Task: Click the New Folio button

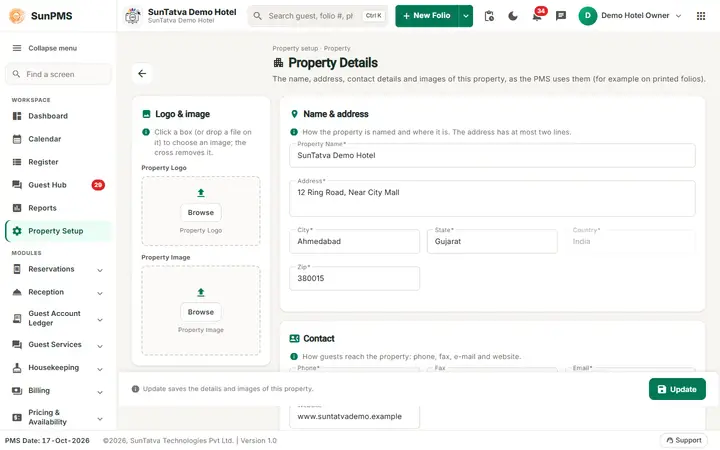Action: click(427, 16)
